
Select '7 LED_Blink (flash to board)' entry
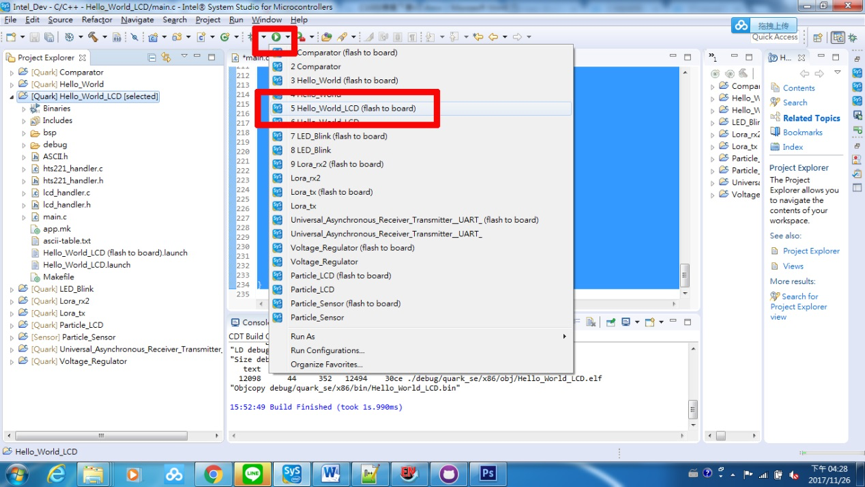(421, 136)
